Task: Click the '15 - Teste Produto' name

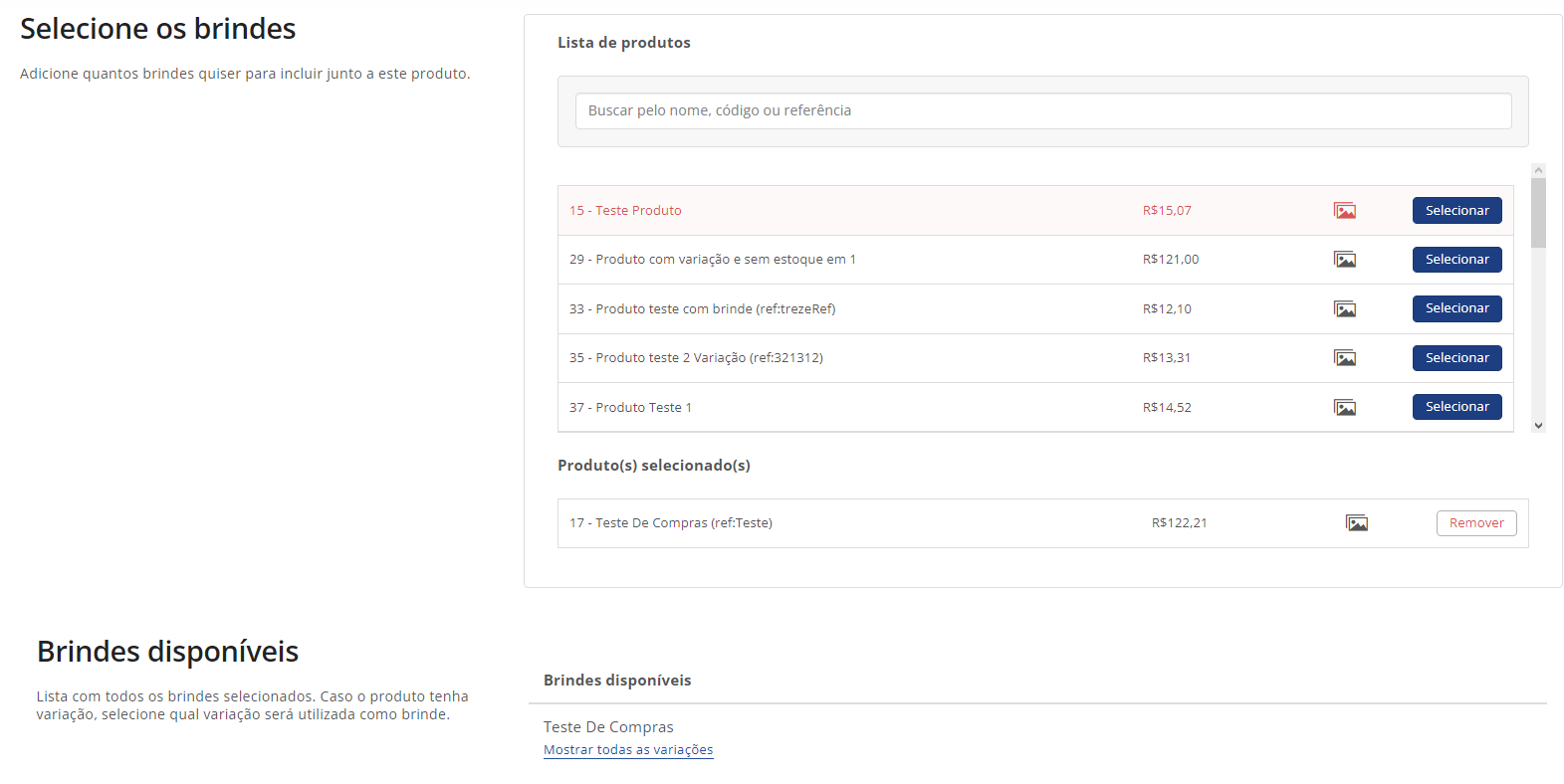Action: tap(625, 211)
